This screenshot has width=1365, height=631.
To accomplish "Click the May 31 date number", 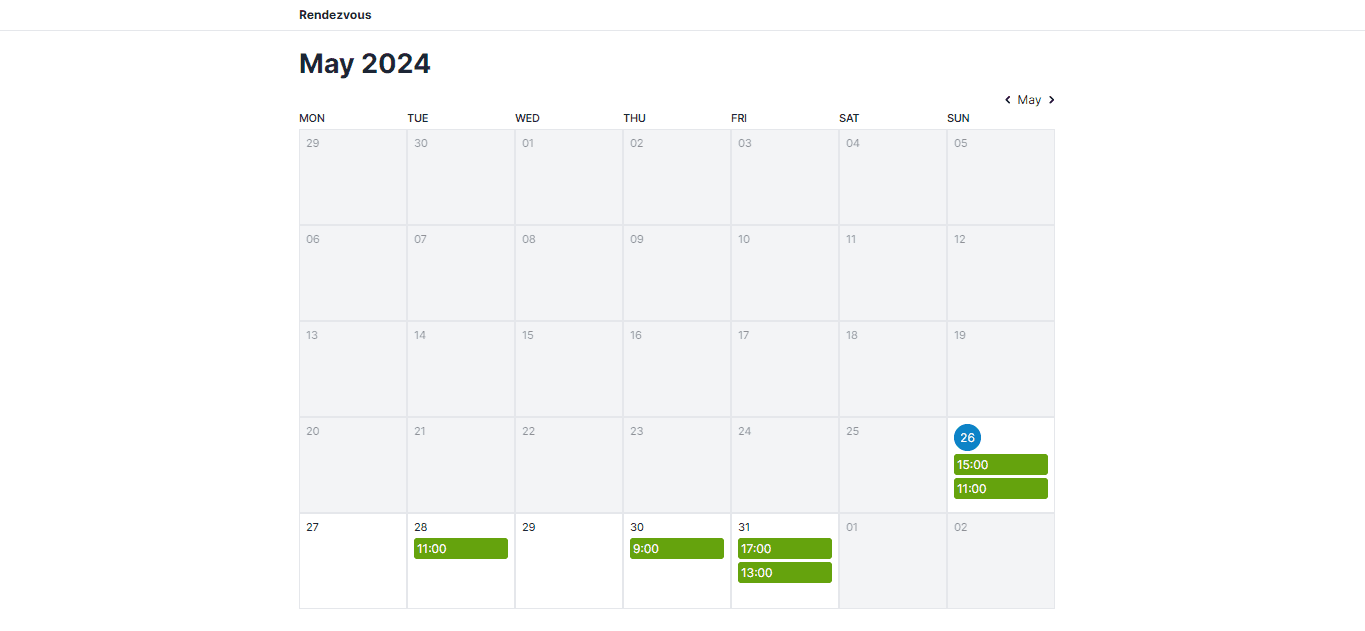I will pos(744,527).
